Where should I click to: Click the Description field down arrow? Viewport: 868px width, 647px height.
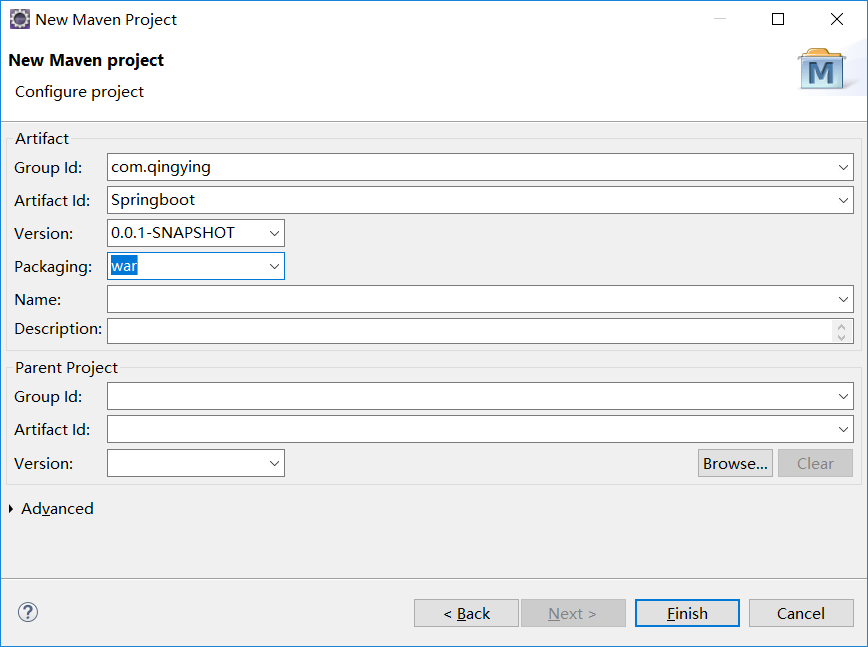(841, 337)
